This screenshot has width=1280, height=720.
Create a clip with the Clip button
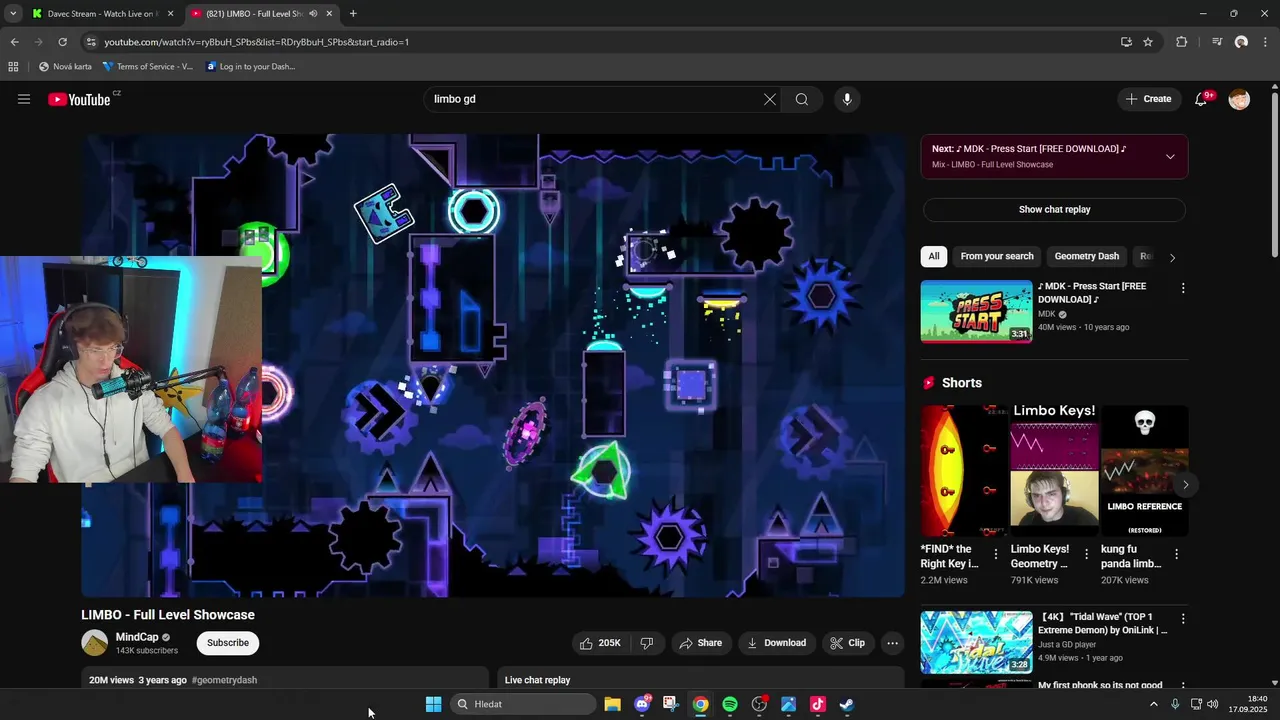pos(848,643)
